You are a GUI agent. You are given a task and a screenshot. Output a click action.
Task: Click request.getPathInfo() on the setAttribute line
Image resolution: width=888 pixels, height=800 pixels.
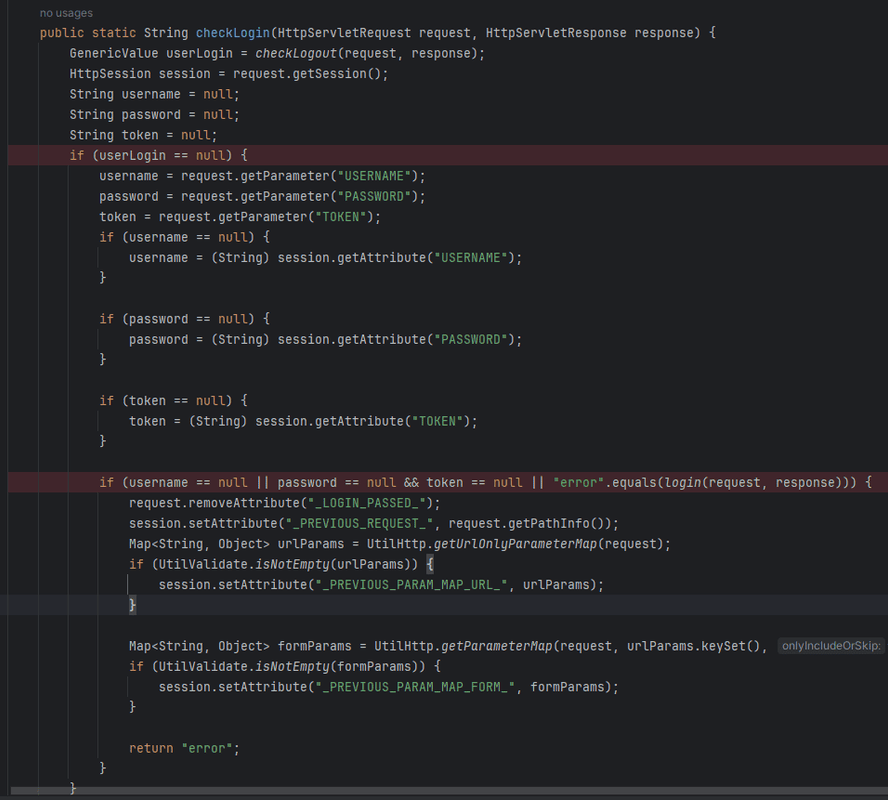[x=530, y=523]
